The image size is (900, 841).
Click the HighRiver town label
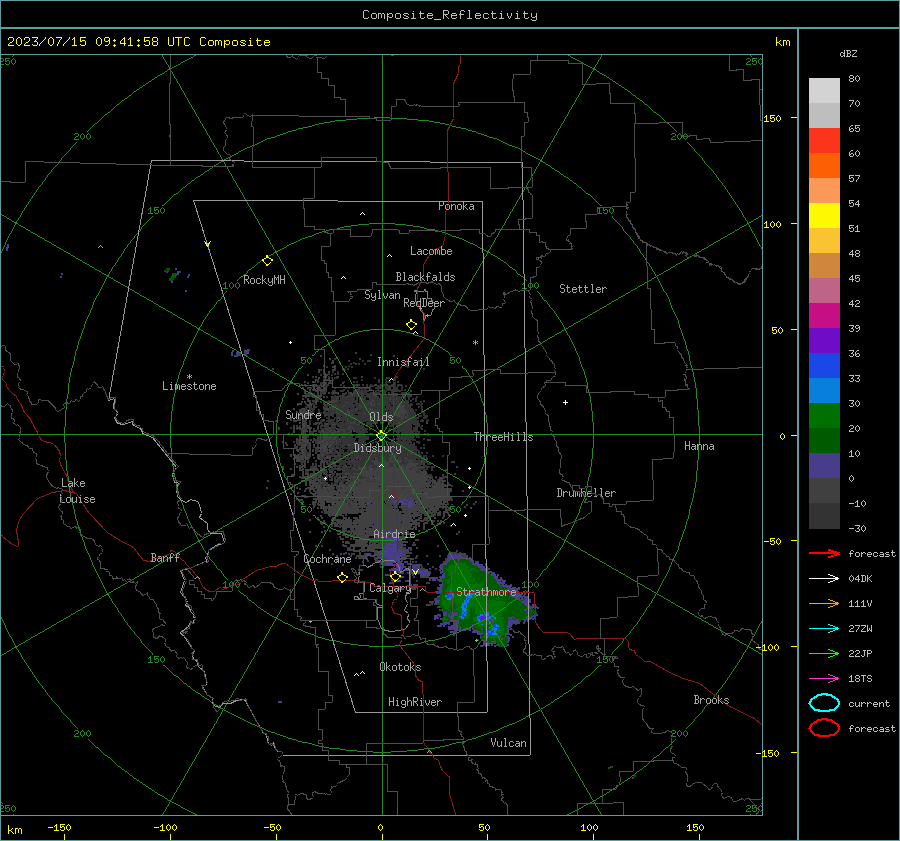coord(415,702)
